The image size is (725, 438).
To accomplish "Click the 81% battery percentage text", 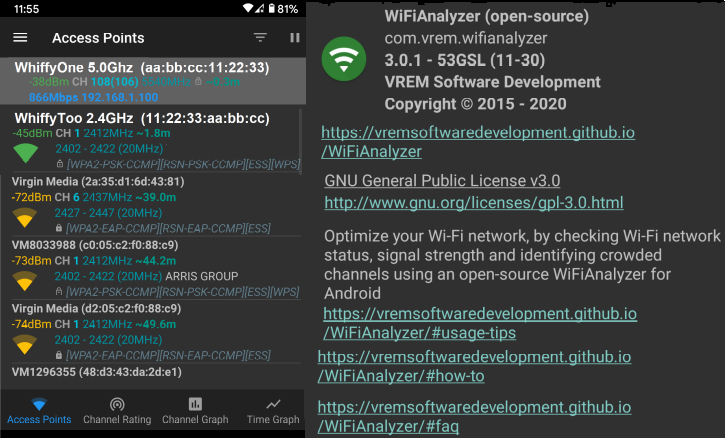I will click(288, 9).
